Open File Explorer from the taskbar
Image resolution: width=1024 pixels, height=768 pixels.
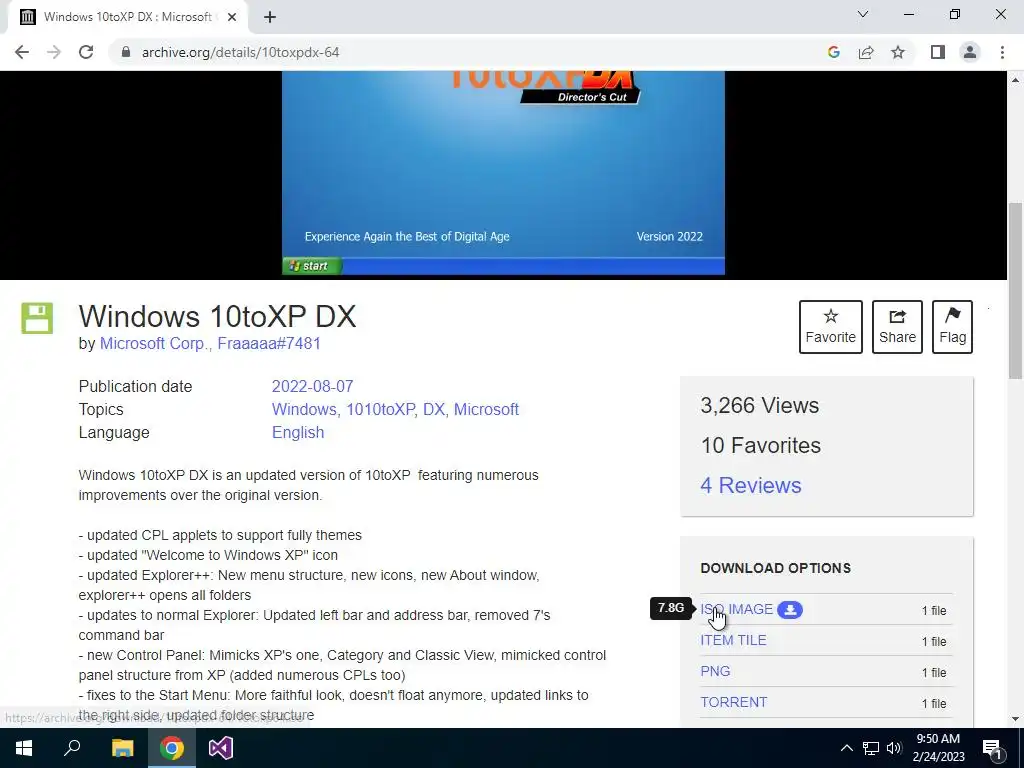pos(122,748)
